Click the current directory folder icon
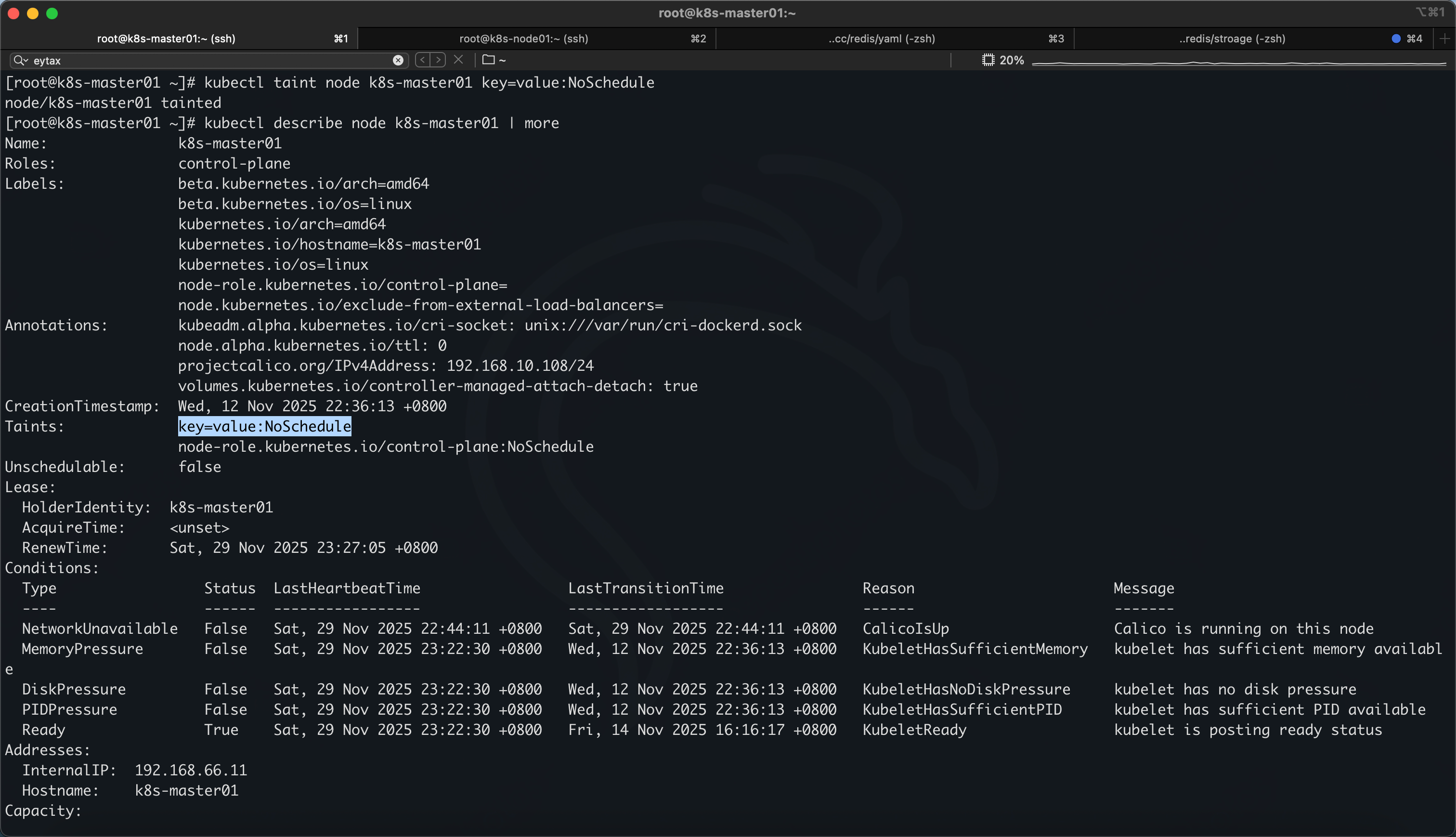1456x837 pixels. [x=488, y=60]
